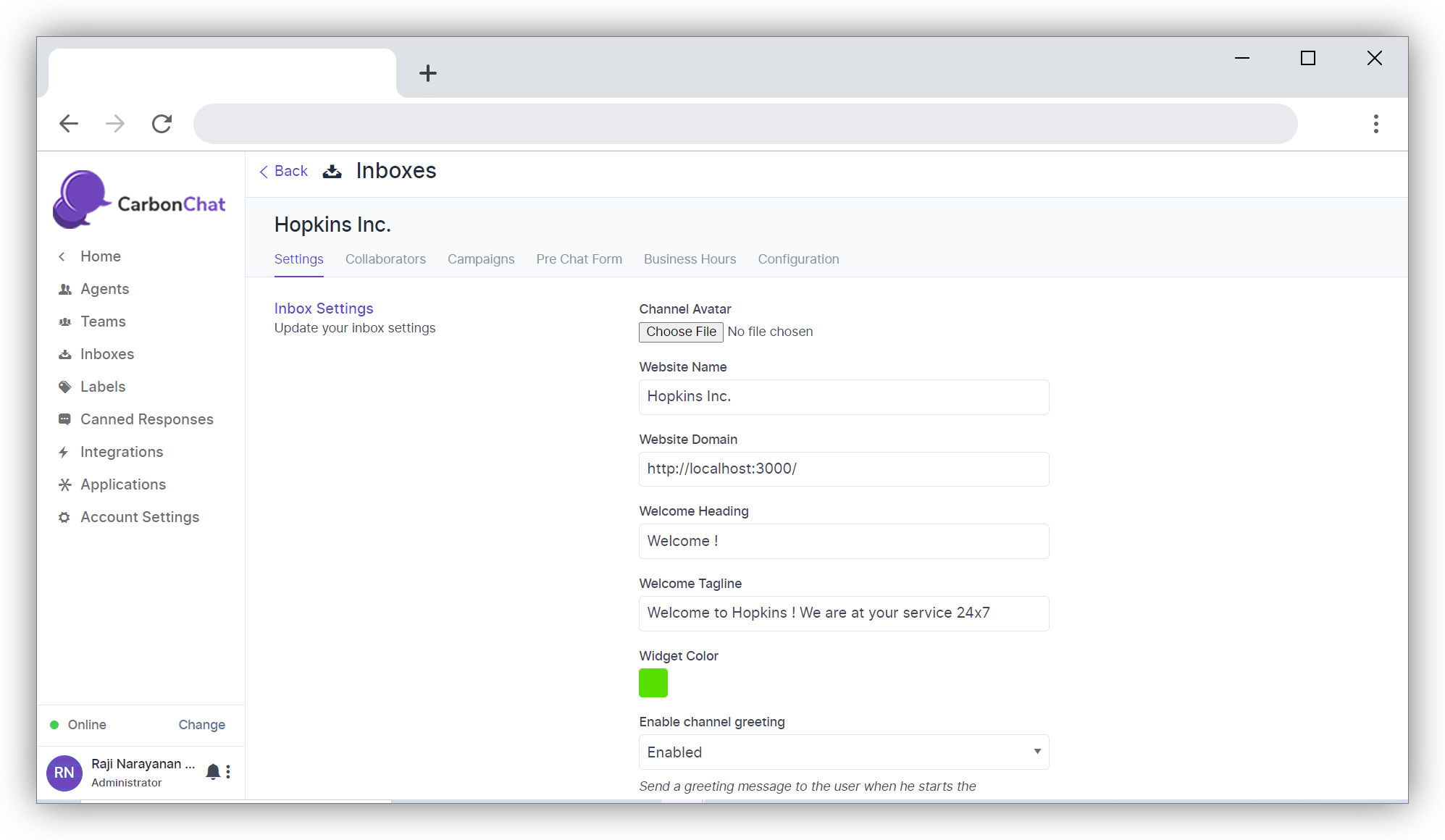Open the green Widget Color swatch
Image resolution: width=1445 pixels, height=840 pixels.
[x=653, y=683]
